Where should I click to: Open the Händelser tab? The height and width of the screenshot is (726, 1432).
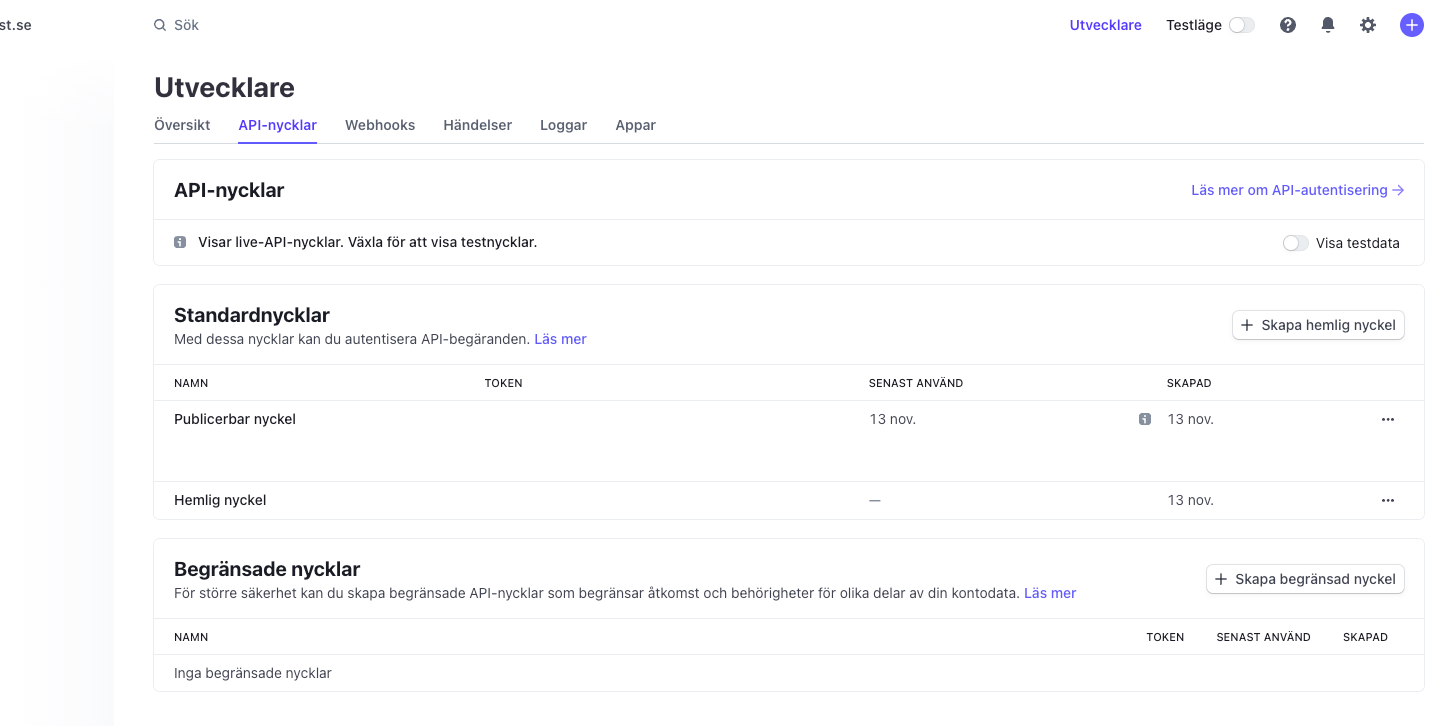pyautogui.click(x=477, y=125)
